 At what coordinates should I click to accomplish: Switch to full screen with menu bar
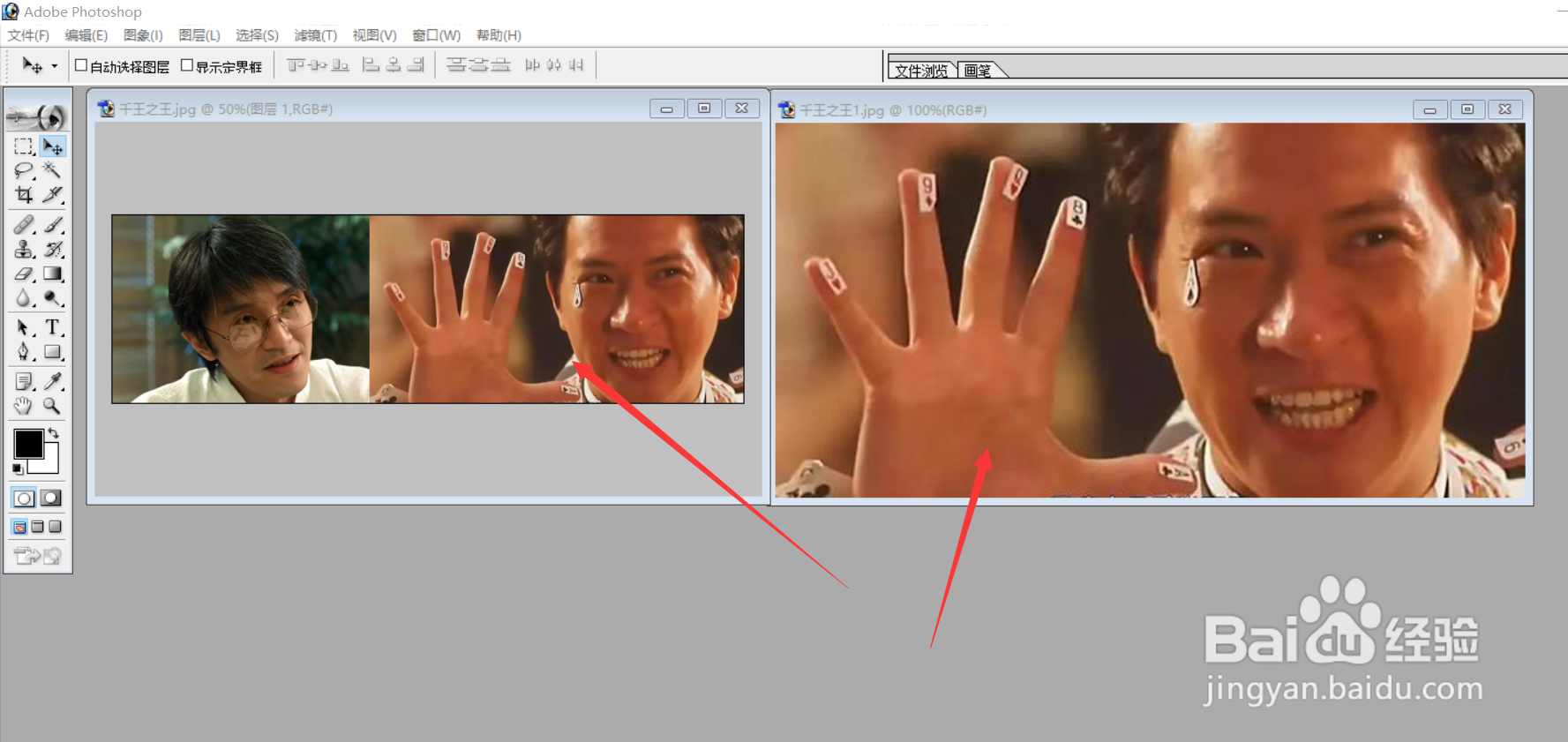(37, 527)
